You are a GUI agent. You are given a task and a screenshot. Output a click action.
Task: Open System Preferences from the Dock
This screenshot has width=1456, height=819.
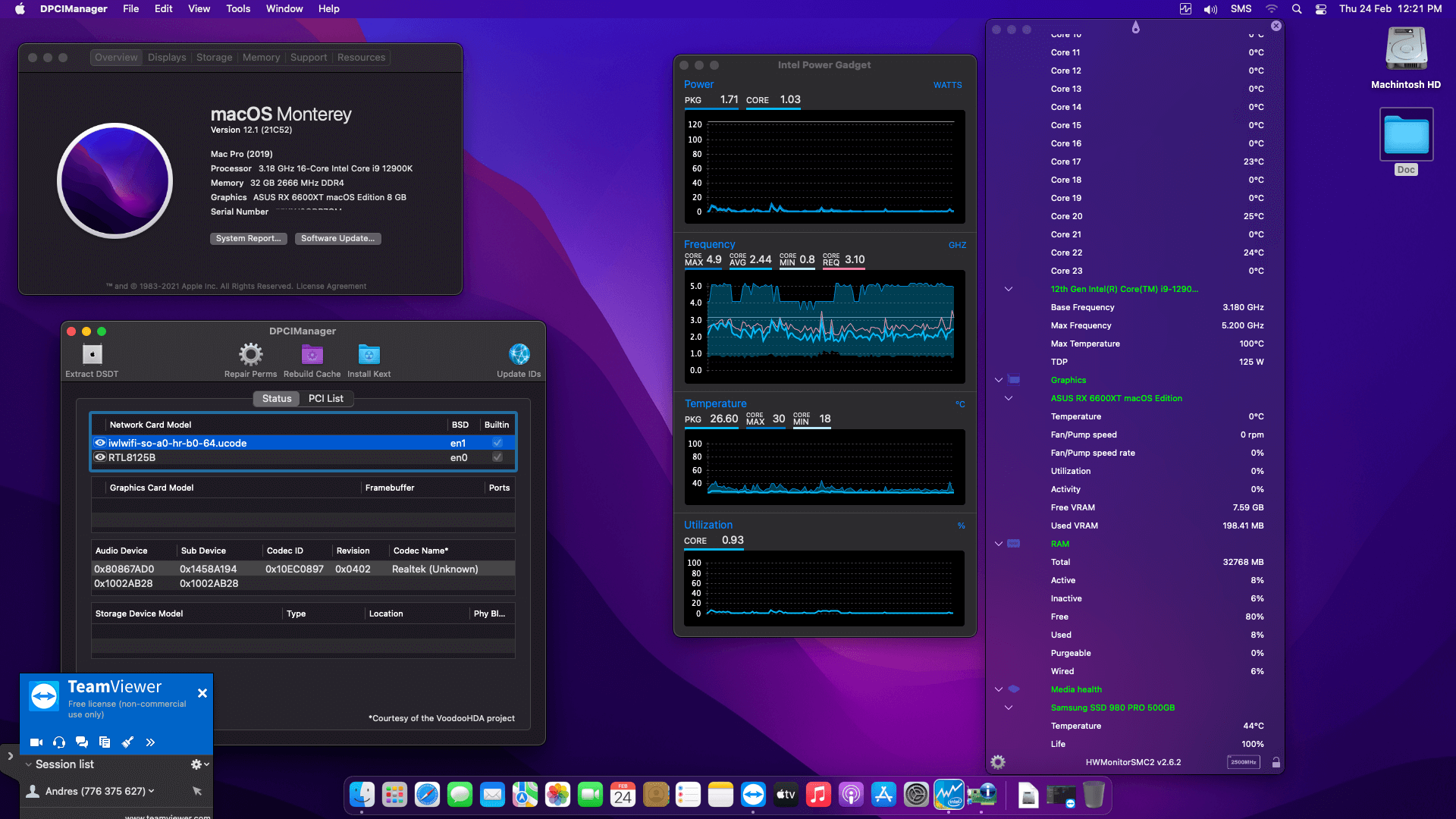pyautogui.click(x=916, y=795)
